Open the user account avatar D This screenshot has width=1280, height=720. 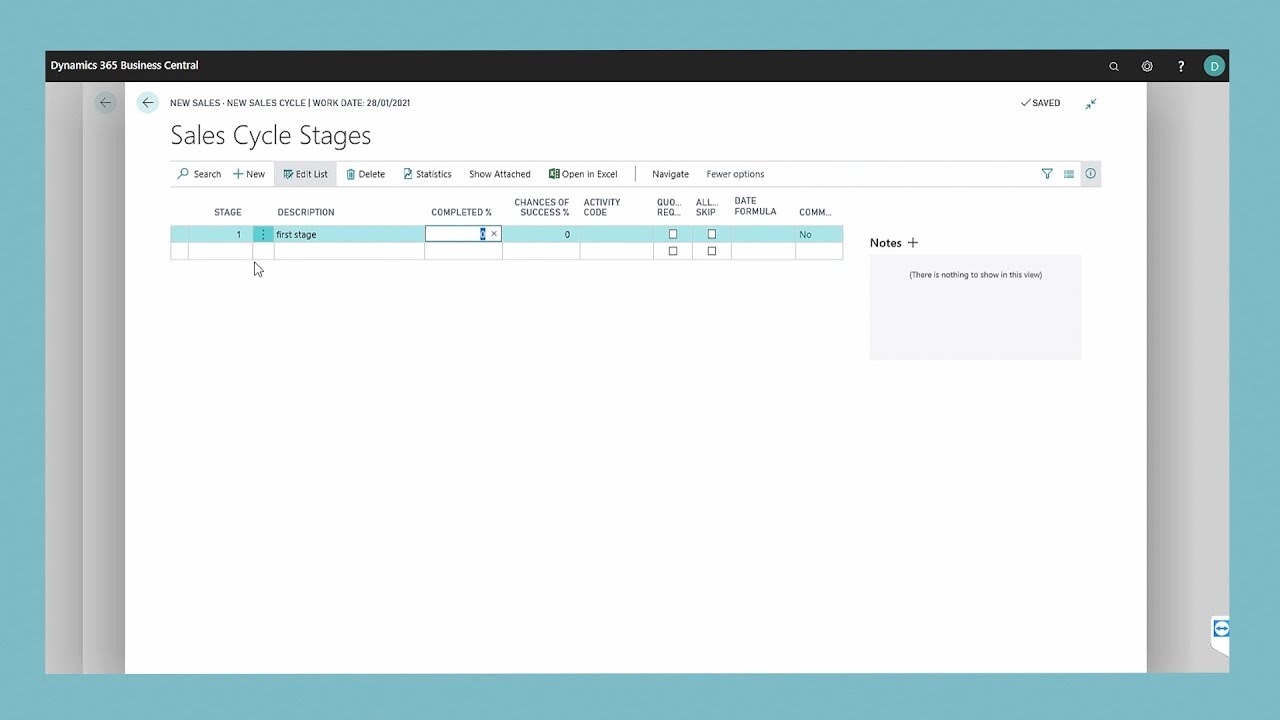pos(1214,66)
